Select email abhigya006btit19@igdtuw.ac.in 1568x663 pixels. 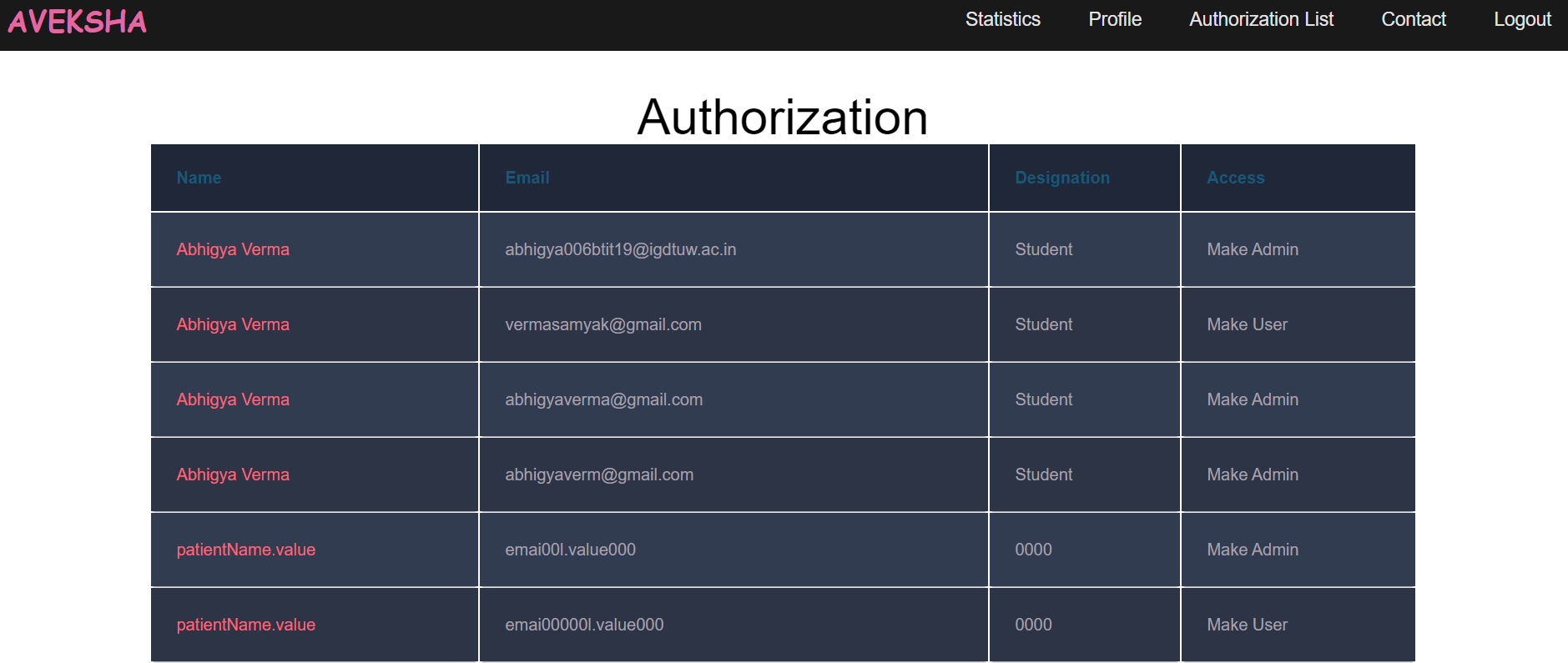620,249
